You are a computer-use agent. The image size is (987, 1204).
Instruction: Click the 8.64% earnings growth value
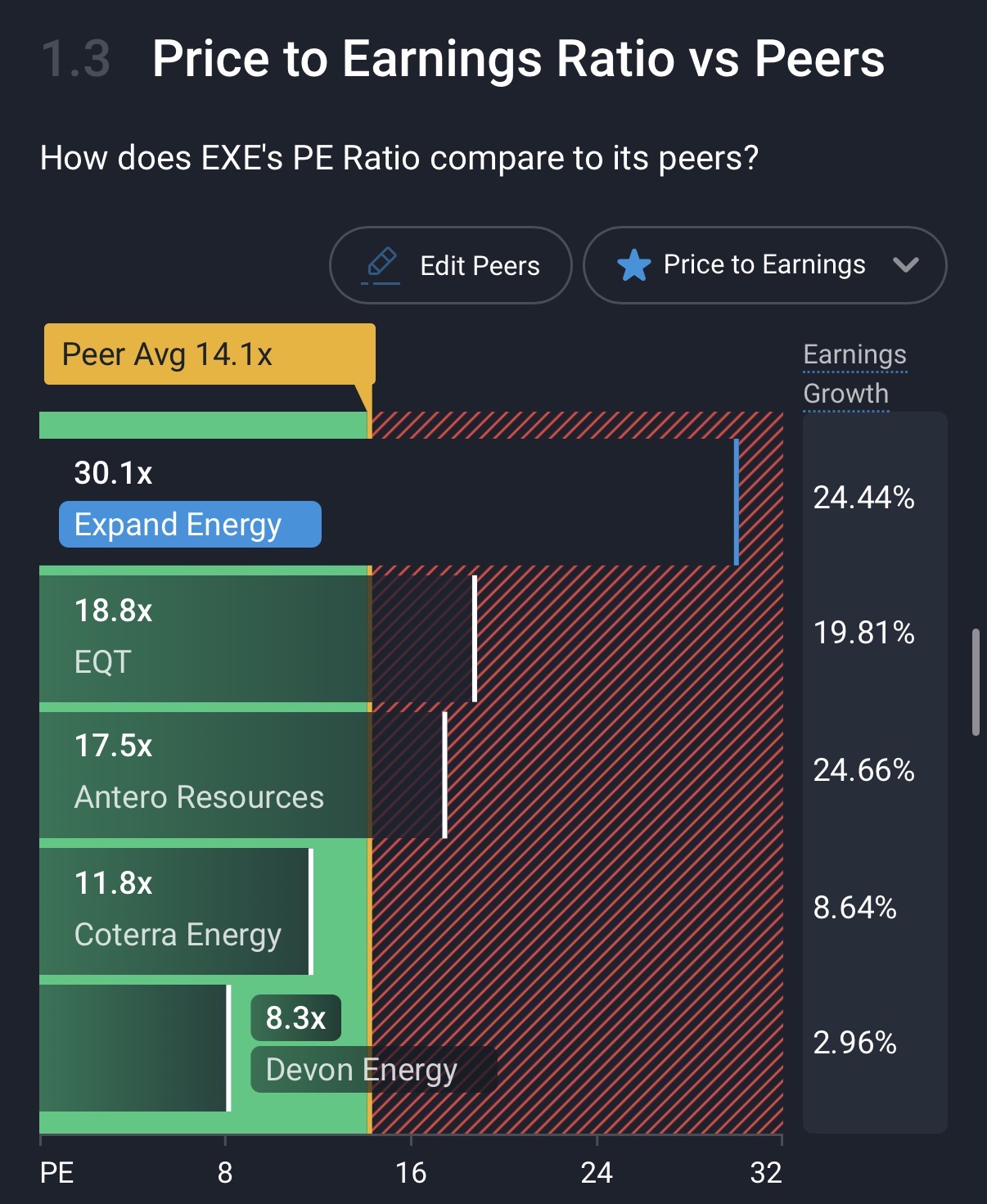pyautogui.click(x=854, y=908)
